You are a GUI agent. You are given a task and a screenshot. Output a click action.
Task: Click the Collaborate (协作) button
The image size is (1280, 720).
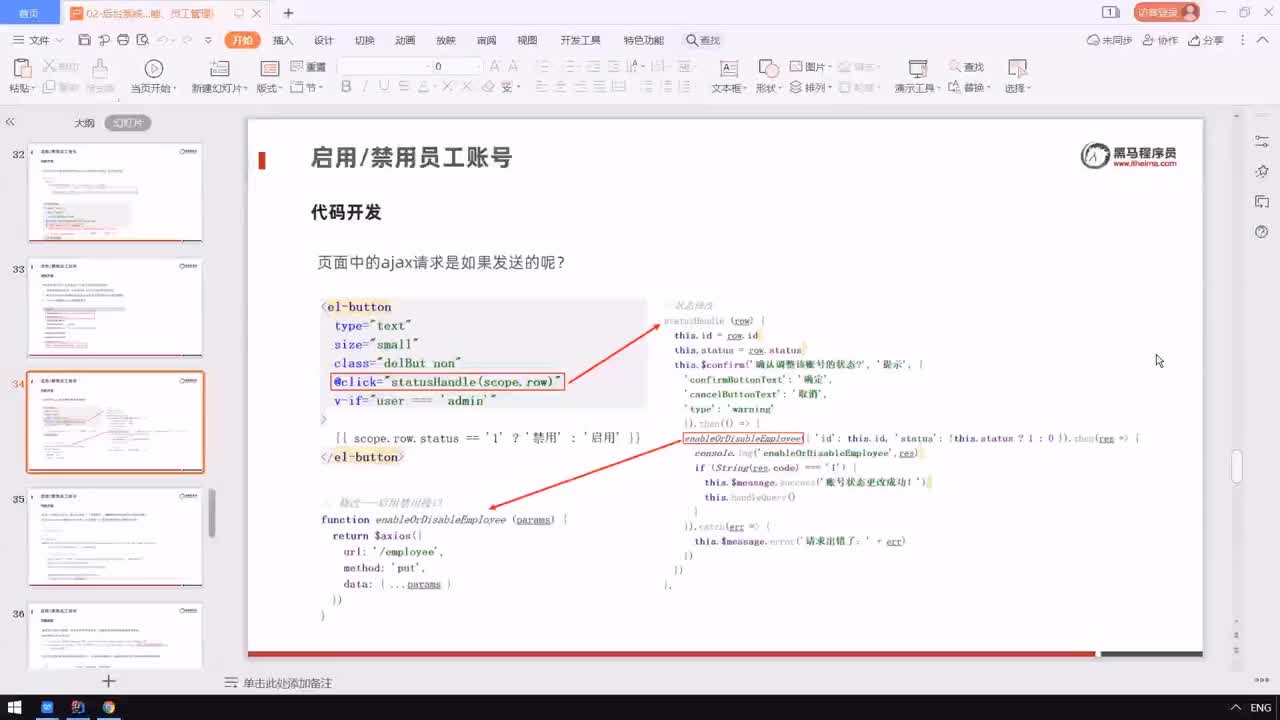coord(1160,40)
